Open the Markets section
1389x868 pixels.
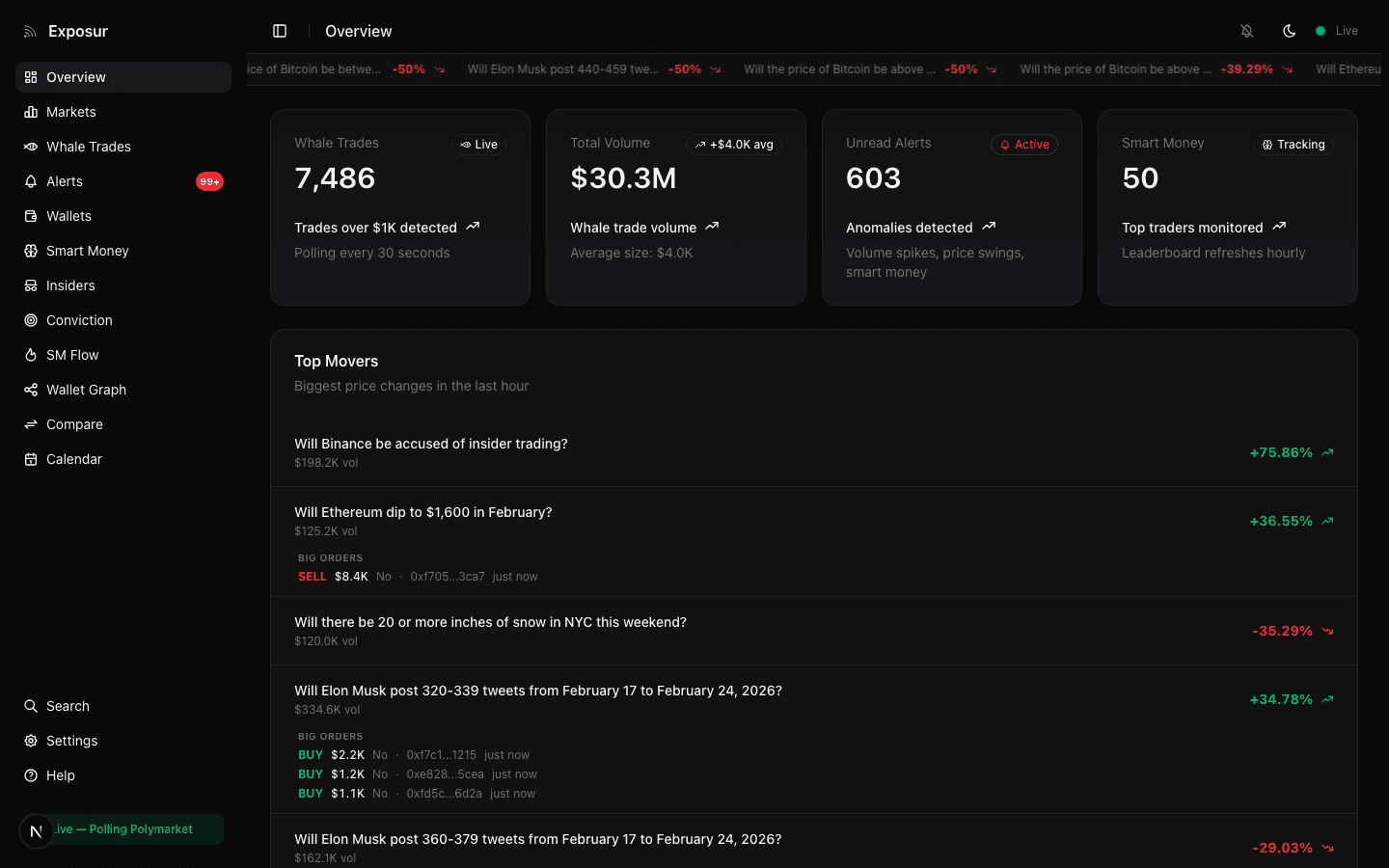tap(32, 112)
